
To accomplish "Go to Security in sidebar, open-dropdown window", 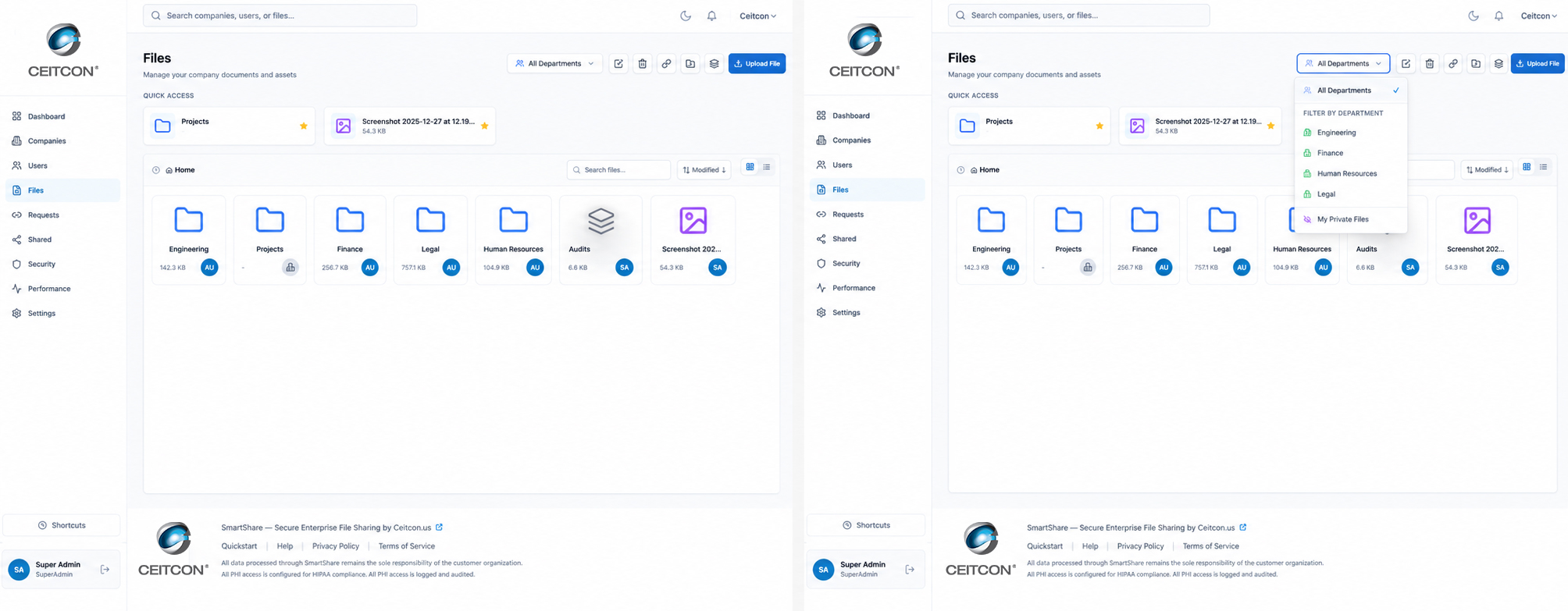I will [x=867, y=263].
